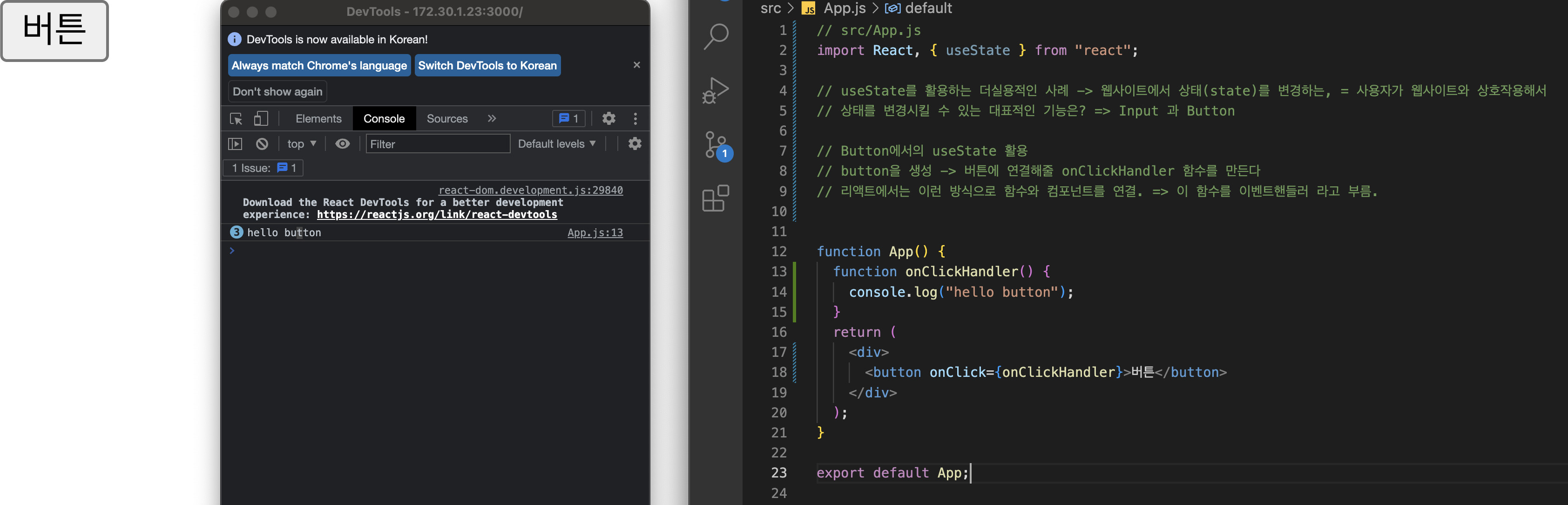
Task: Click the console Filter input field
Action: point(437,144)
